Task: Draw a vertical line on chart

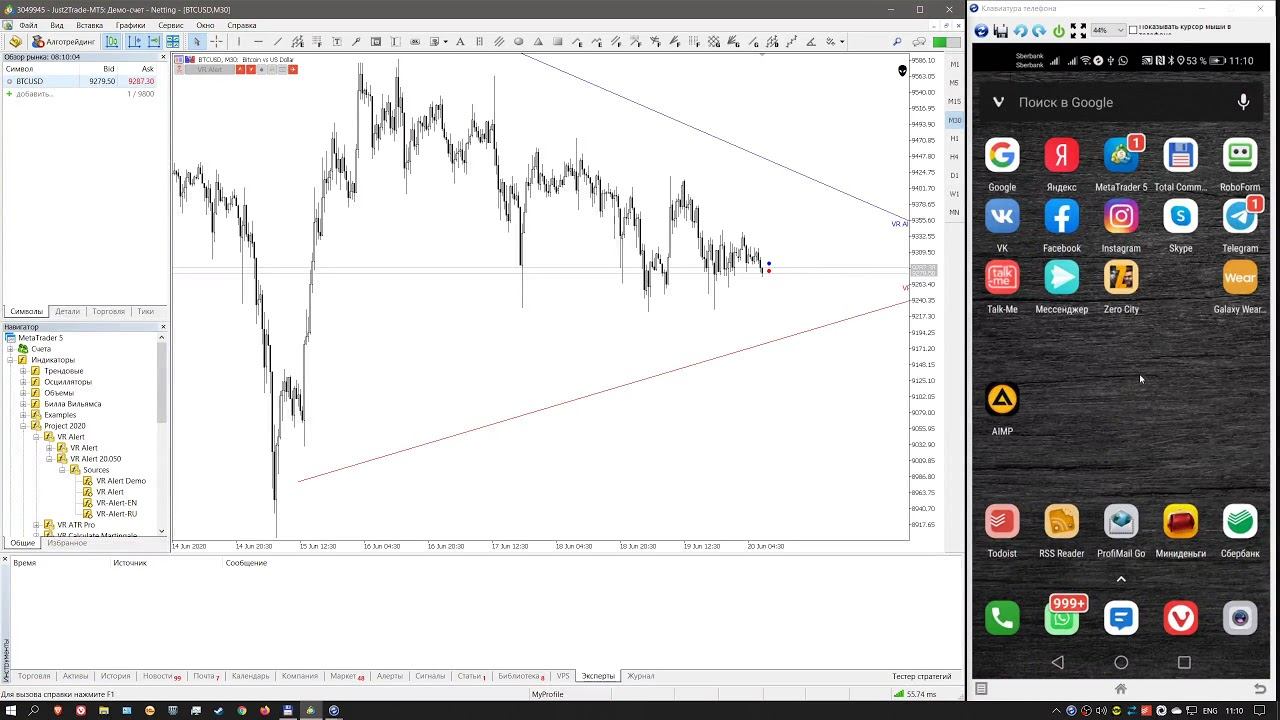Action: point(239,42)
